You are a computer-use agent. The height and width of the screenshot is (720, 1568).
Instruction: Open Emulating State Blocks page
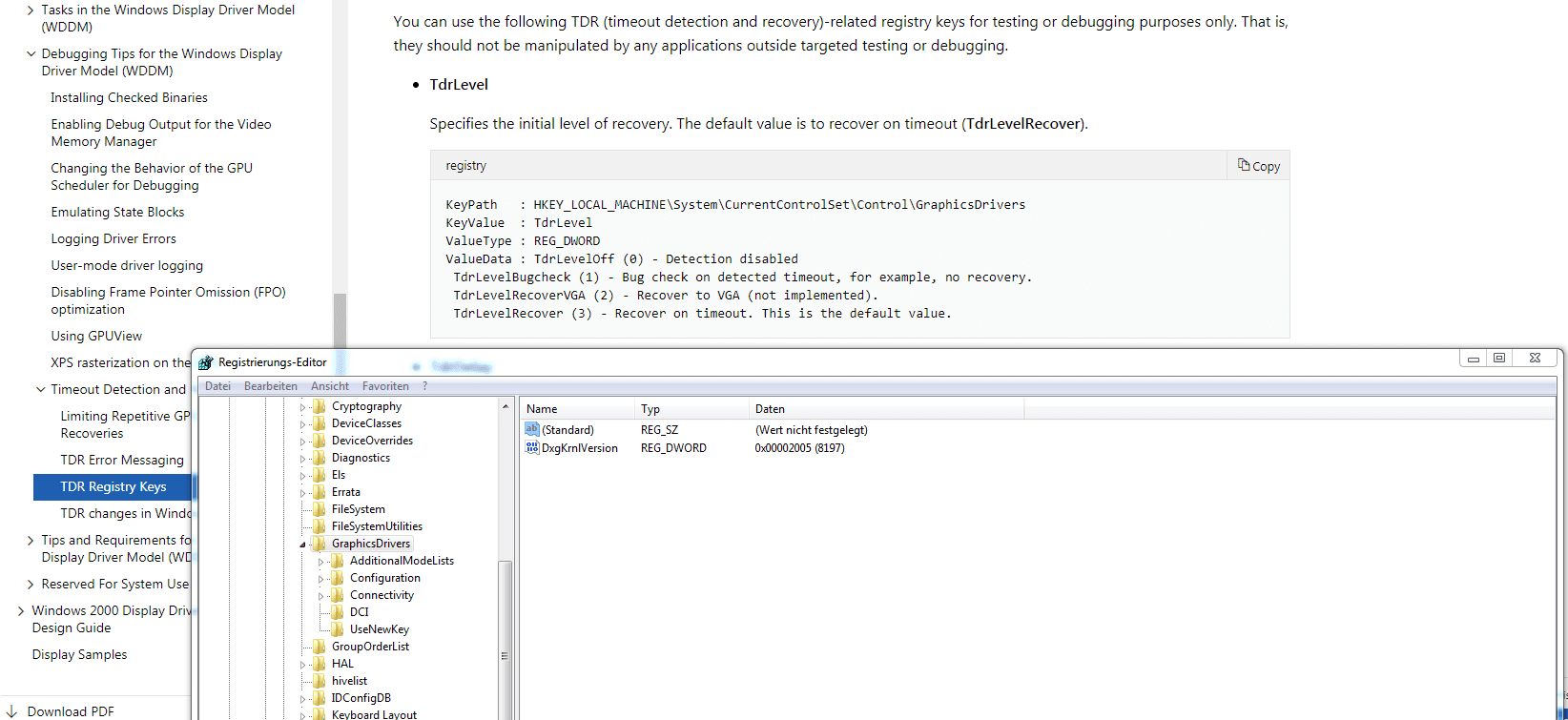117,212
